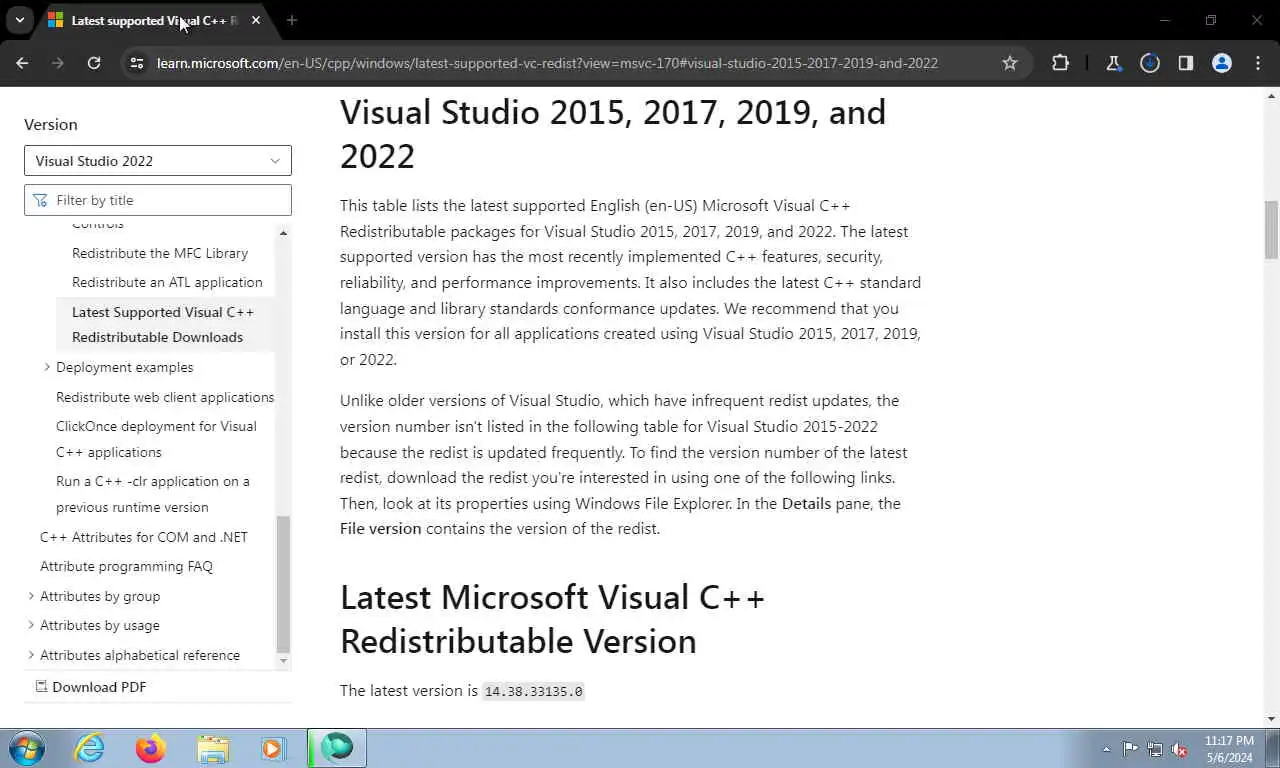This screenshot has height=768, width=1280.
Task: Open the Extensions puzzle icon
Action: (1061, 63)
